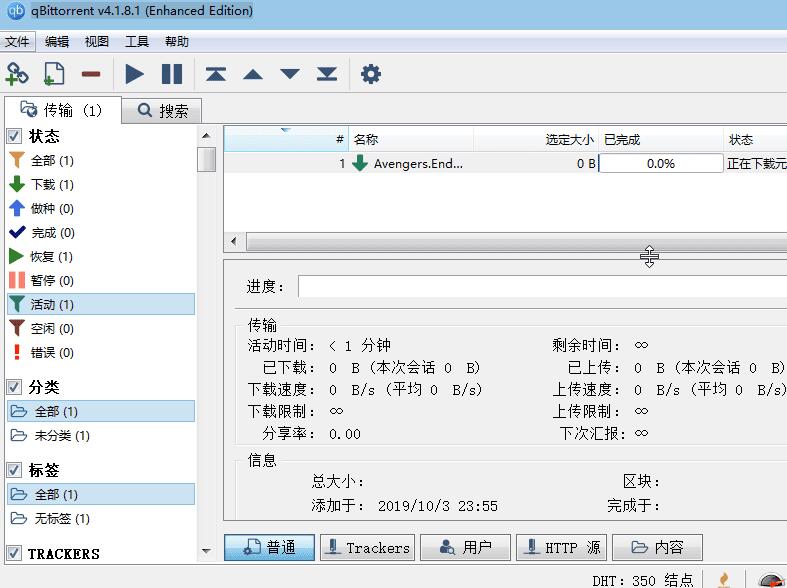Toggle the 标签 section checkbox
Screen dimensions: 787x588
[14, 470]
